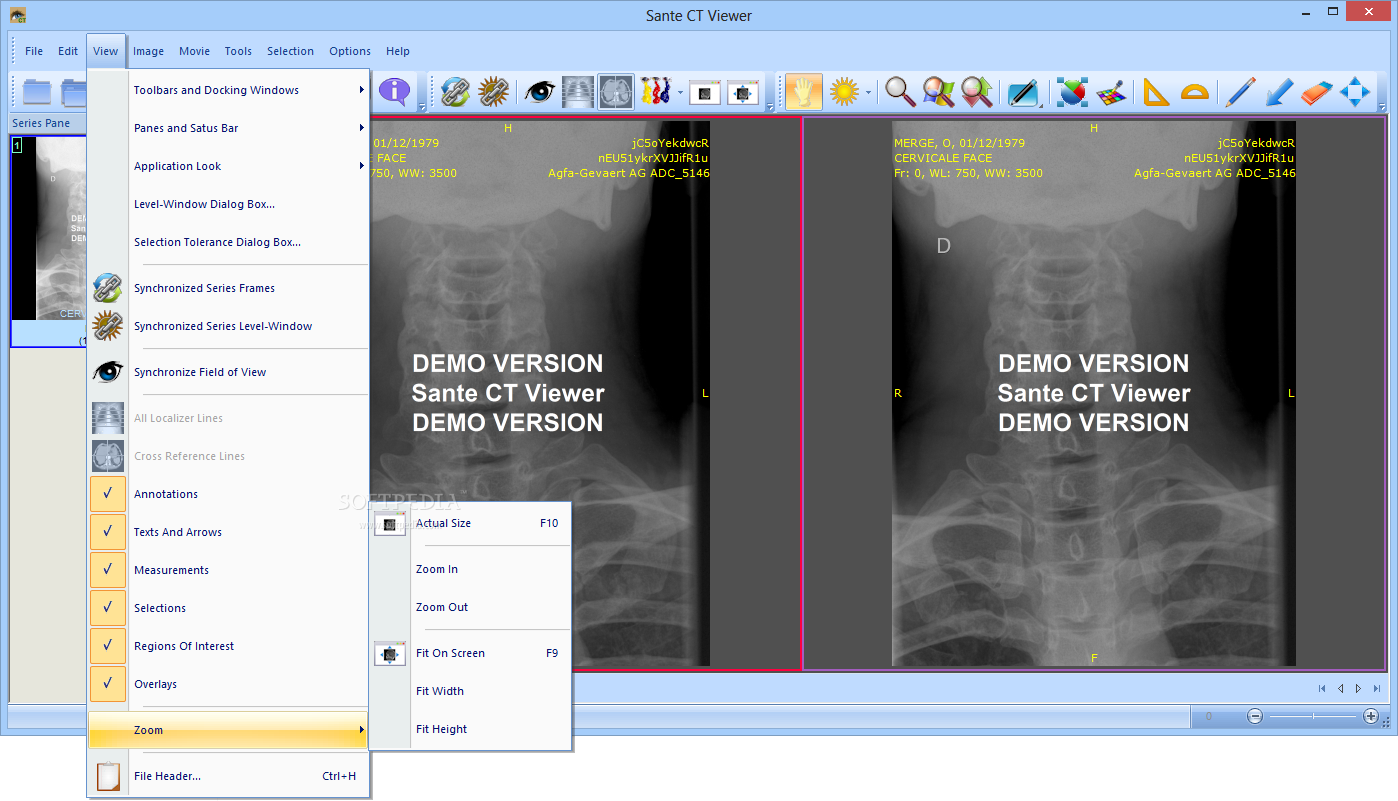
Task: Click the localizer lines chest toolbar icon
Action: click(578, 92)
